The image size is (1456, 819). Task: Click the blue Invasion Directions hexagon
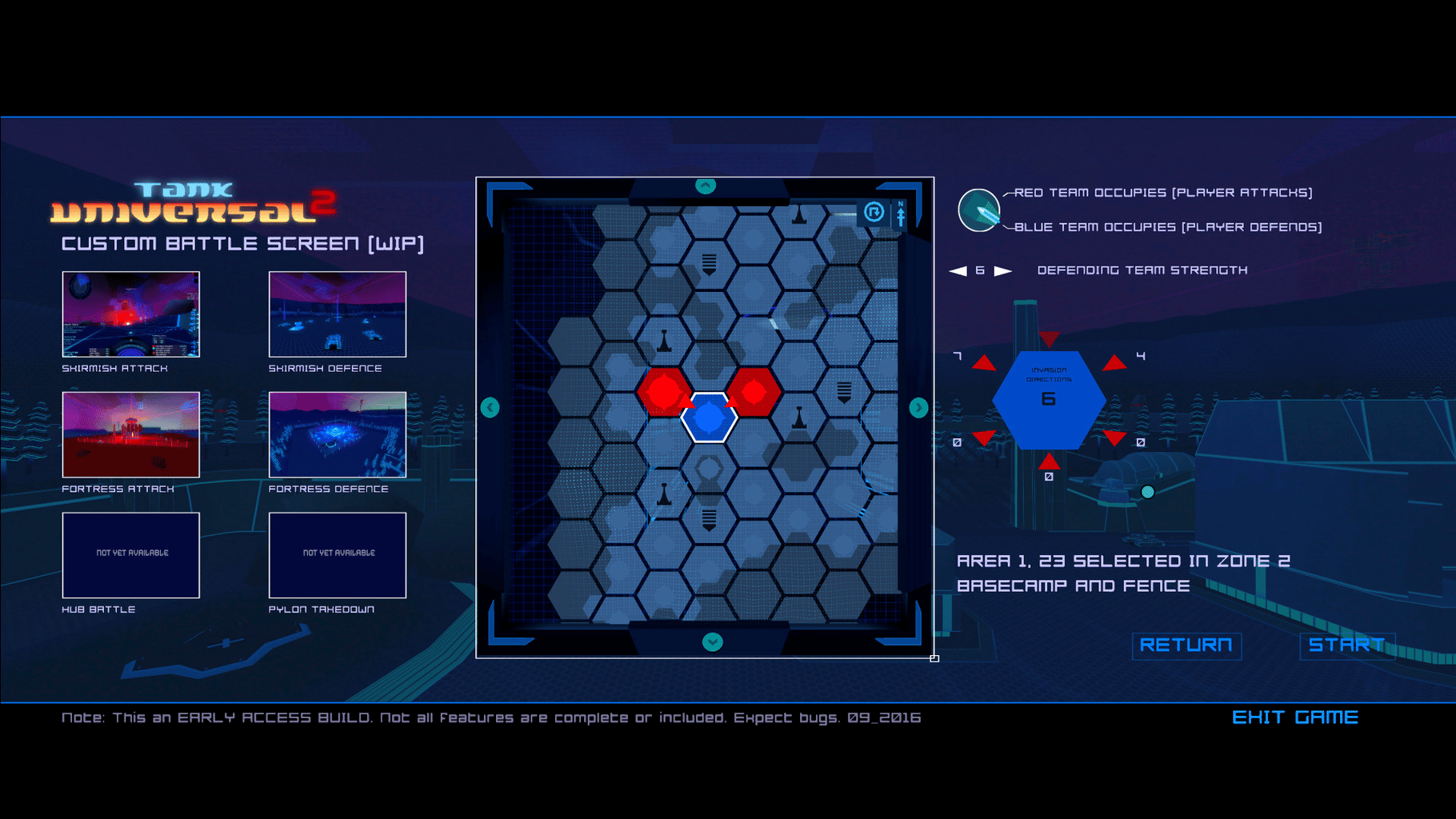coord(1049,399)
